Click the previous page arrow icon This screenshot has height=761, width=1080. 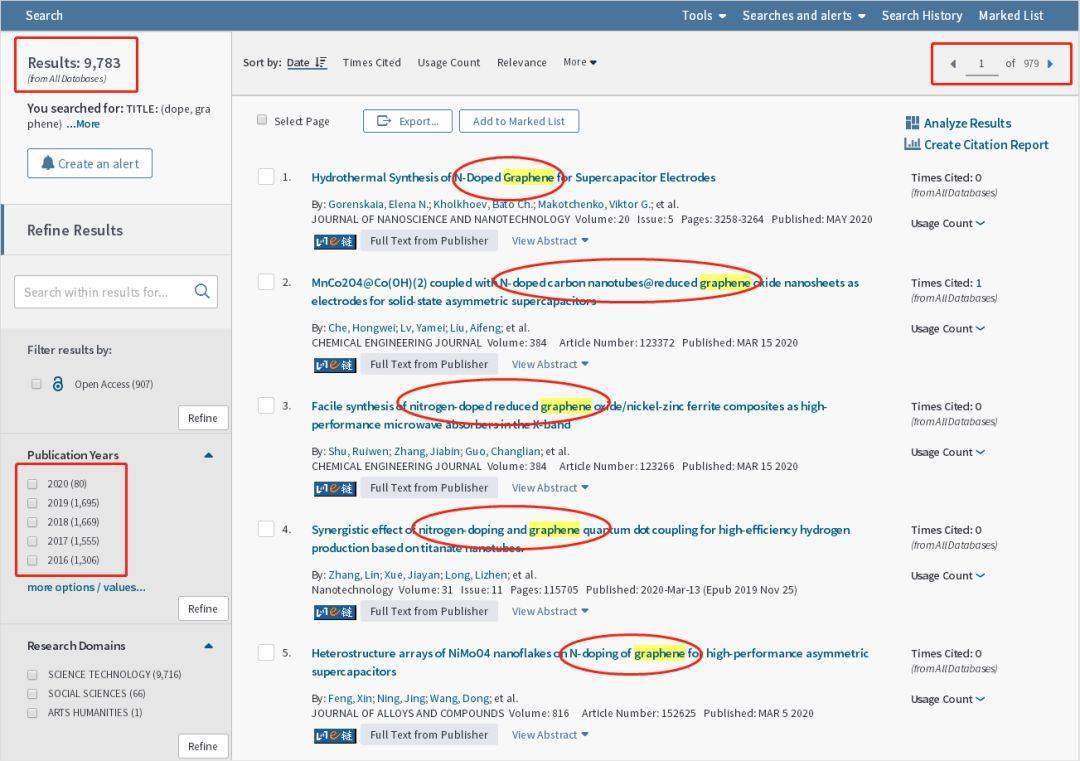pos(952,64)
